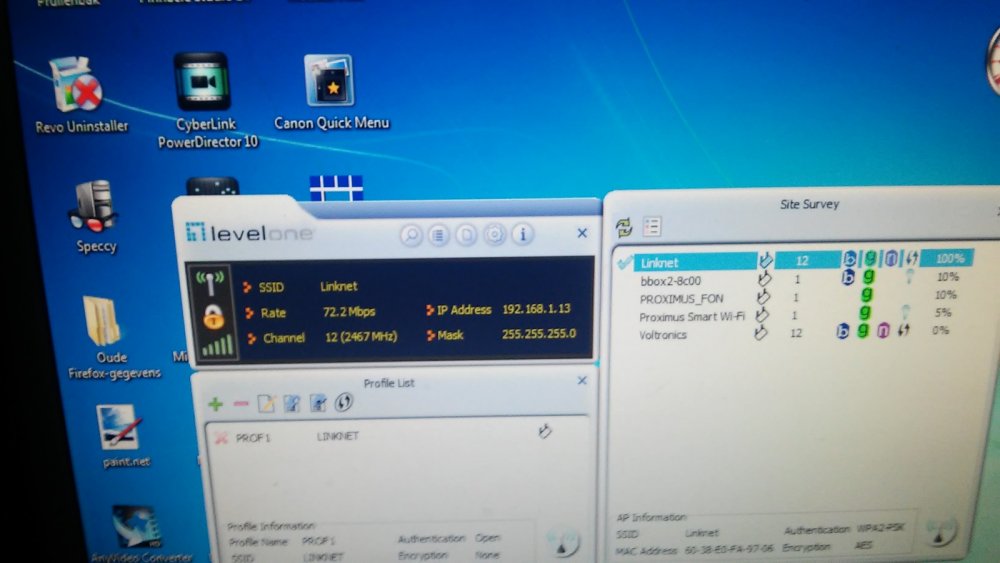Screen dimensions: 1000x563
Task: Open the info 'i' icon in LevelOne toolbar
Action: point(522,234)
